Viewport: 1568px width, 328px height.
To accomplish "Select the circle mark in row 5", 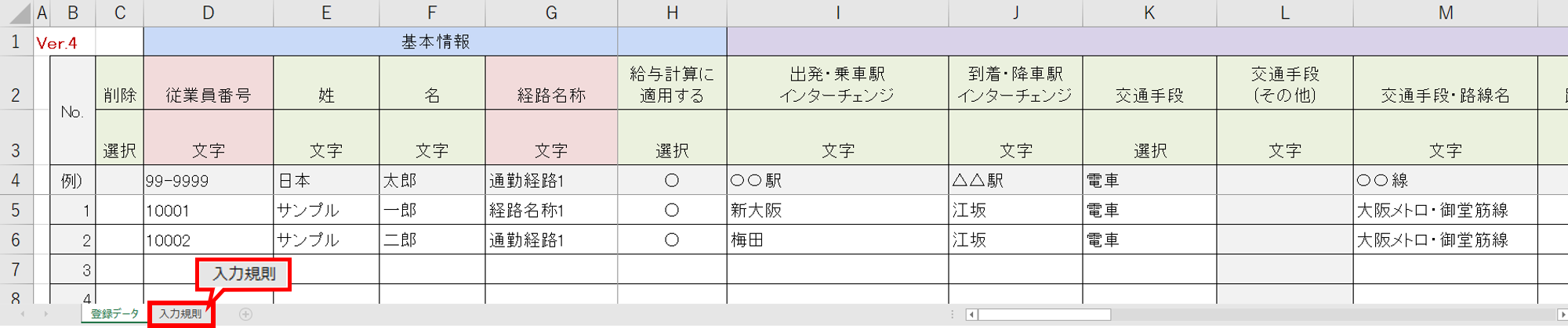I will (672, 211).
